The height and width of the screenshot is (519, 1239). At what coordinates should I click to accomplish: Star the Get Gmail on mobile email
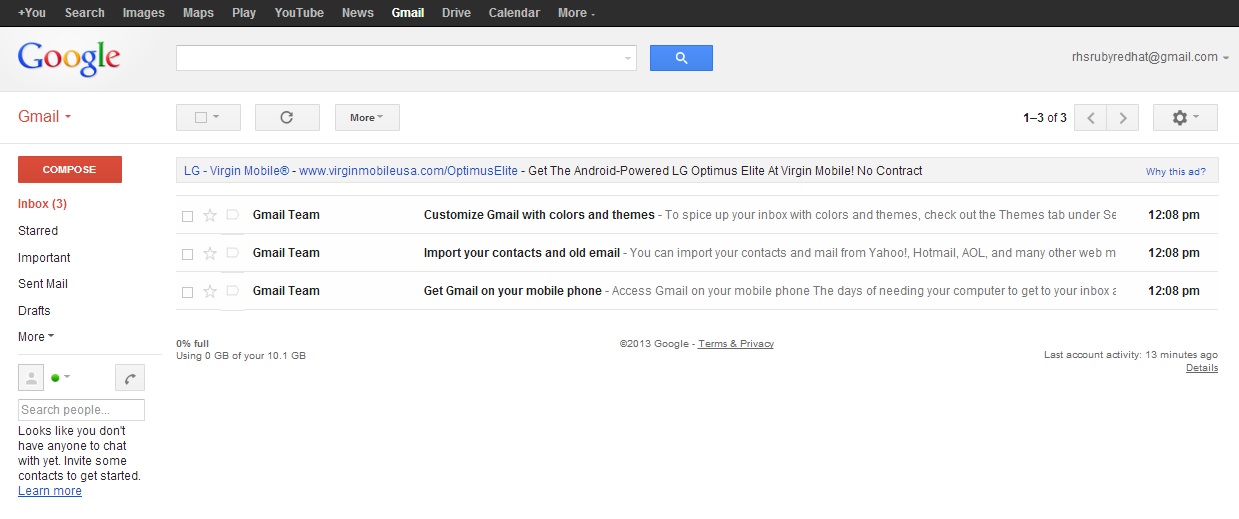210,291
